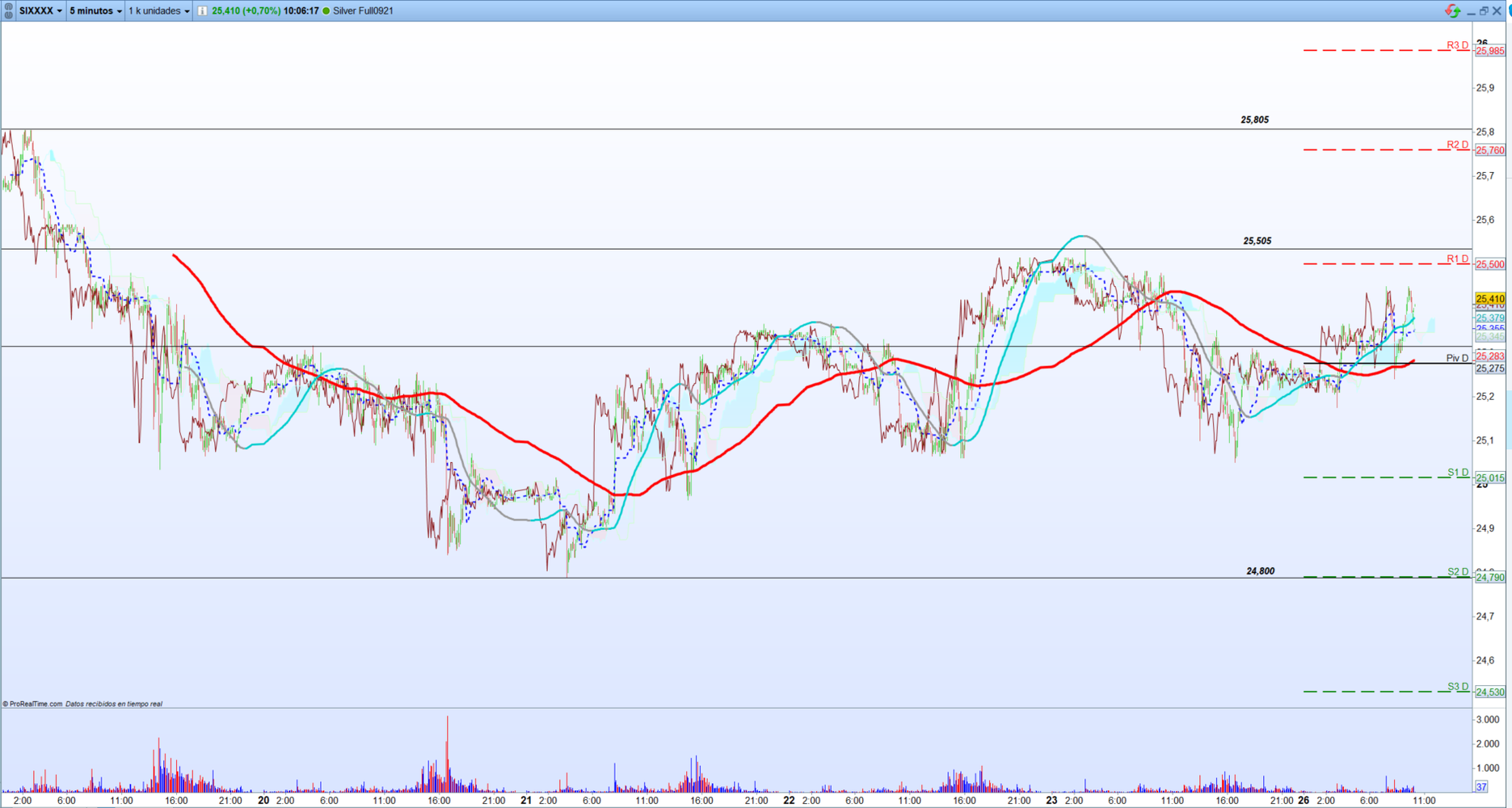Click the 24,800 horizontal line label
Viewport: 1512px width, 808px height.
(1261, 571)
